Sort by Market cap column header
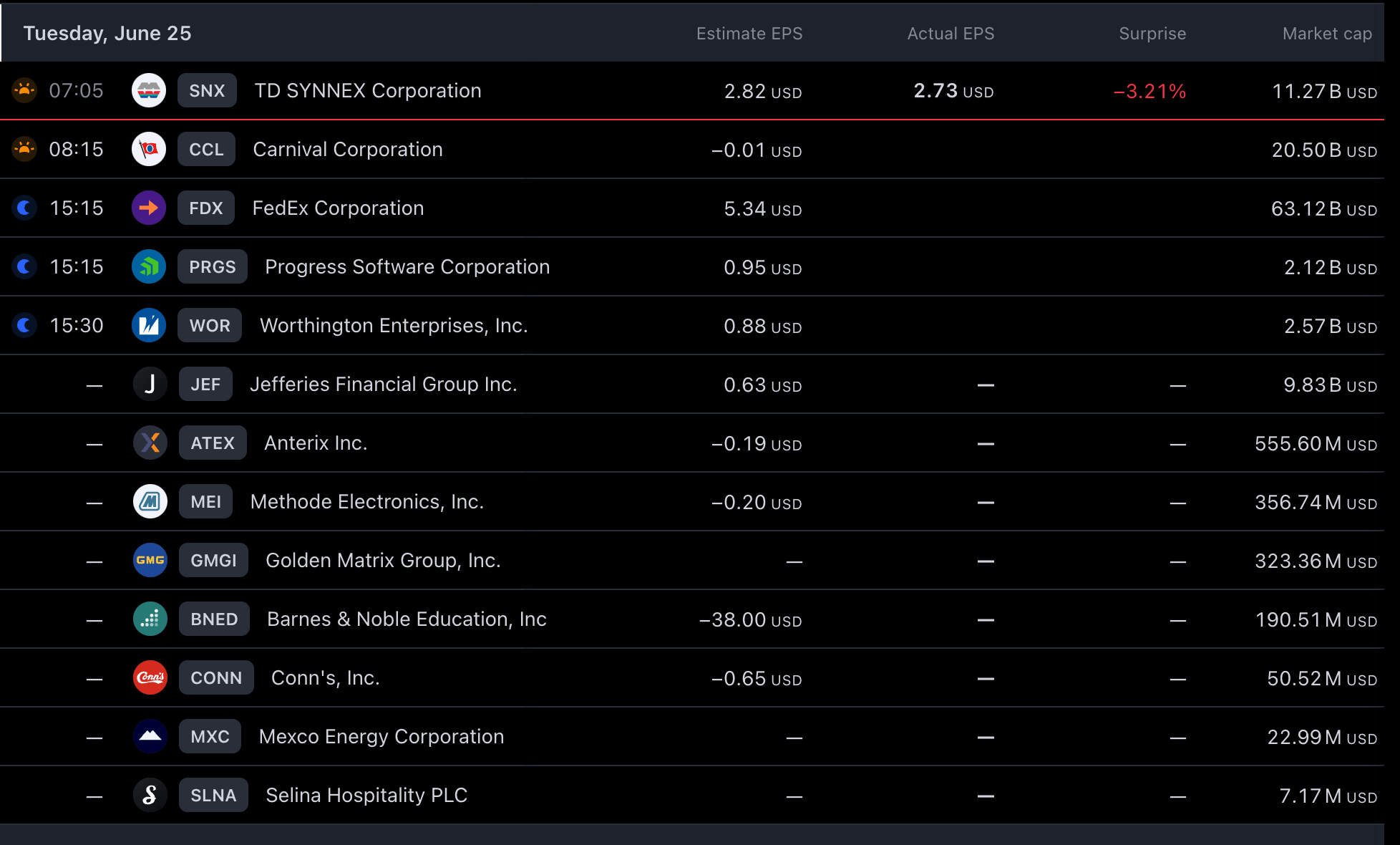1400x845 pixels. pyautogui.click(x=1326, y=34)
